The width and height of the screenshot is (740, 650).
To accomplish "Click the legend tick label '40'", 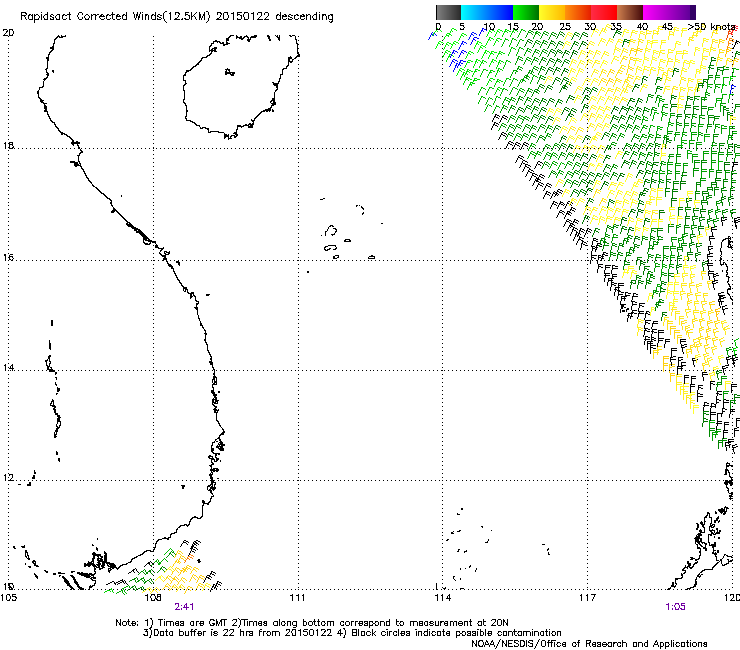I will tap(642, 26).
